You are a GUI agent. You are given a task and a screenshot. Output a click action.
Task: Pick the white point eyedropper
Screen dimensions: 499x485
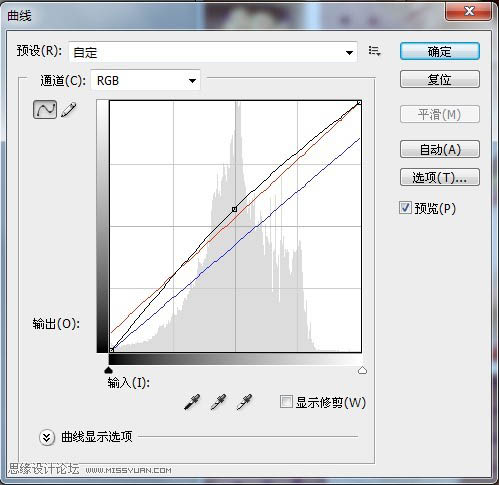(x=244, y=402)
